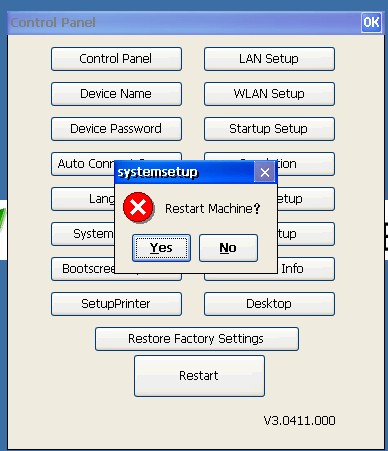Open SetupPrinter
388x451 pixels.
point(116,304)
